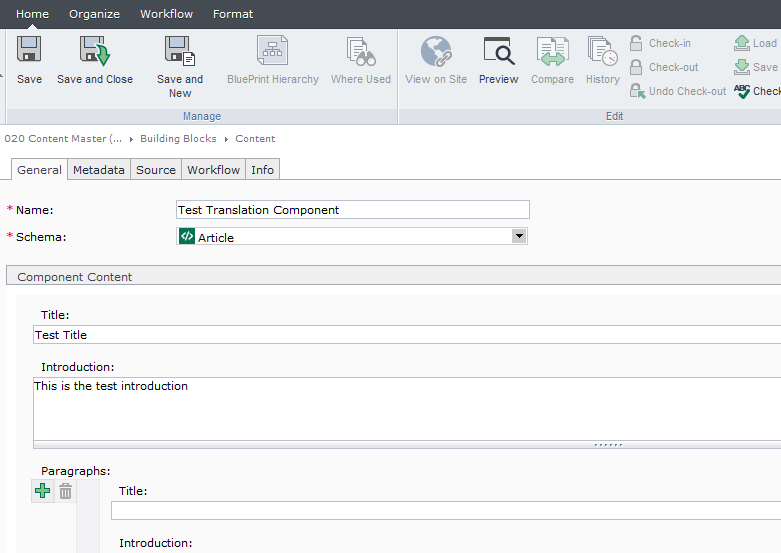The image size is (781, 553).
Task: Add a new paragraph with green plus
Action: coord(42,491)
